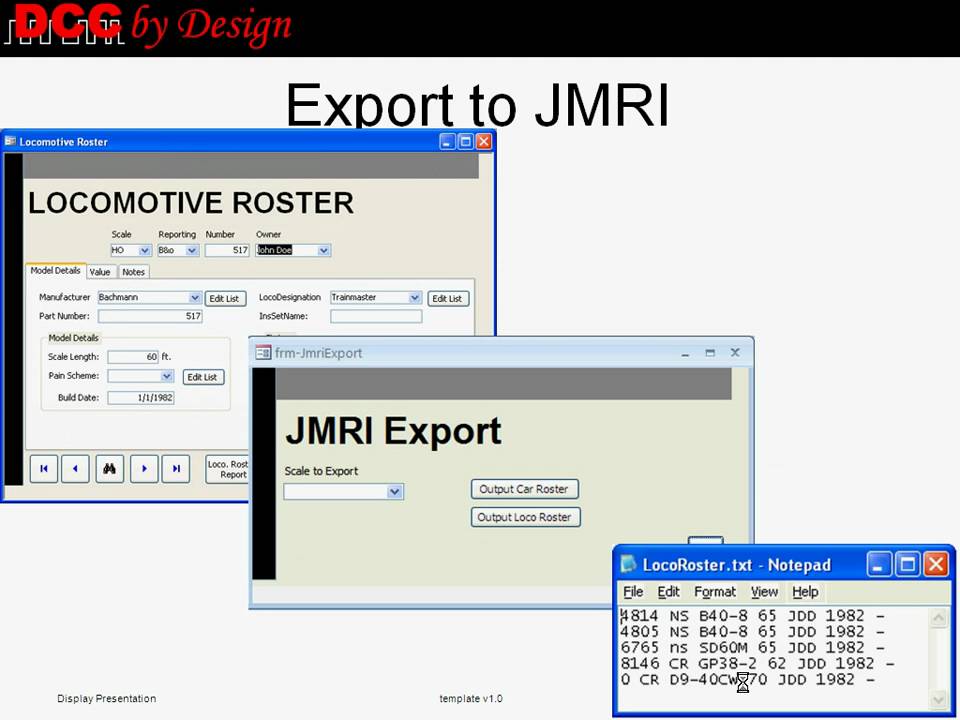This screenshot has width=960, height=720.
Task: Open the Scale to Export dropdown
Action: pyautogui.click(x=395, y=492)
